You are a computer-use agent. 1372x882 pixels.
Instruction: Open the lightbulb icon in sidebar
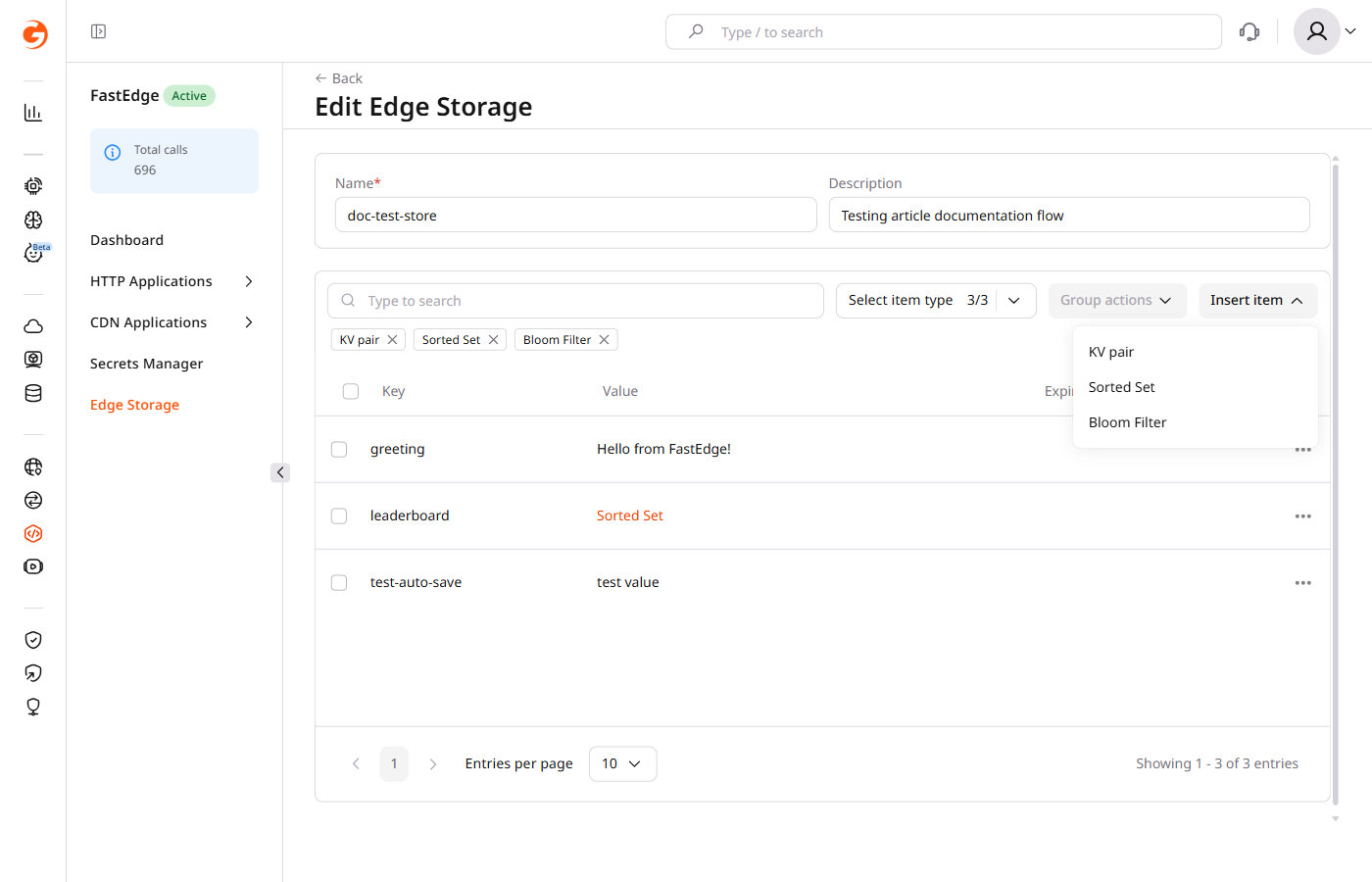33,707
